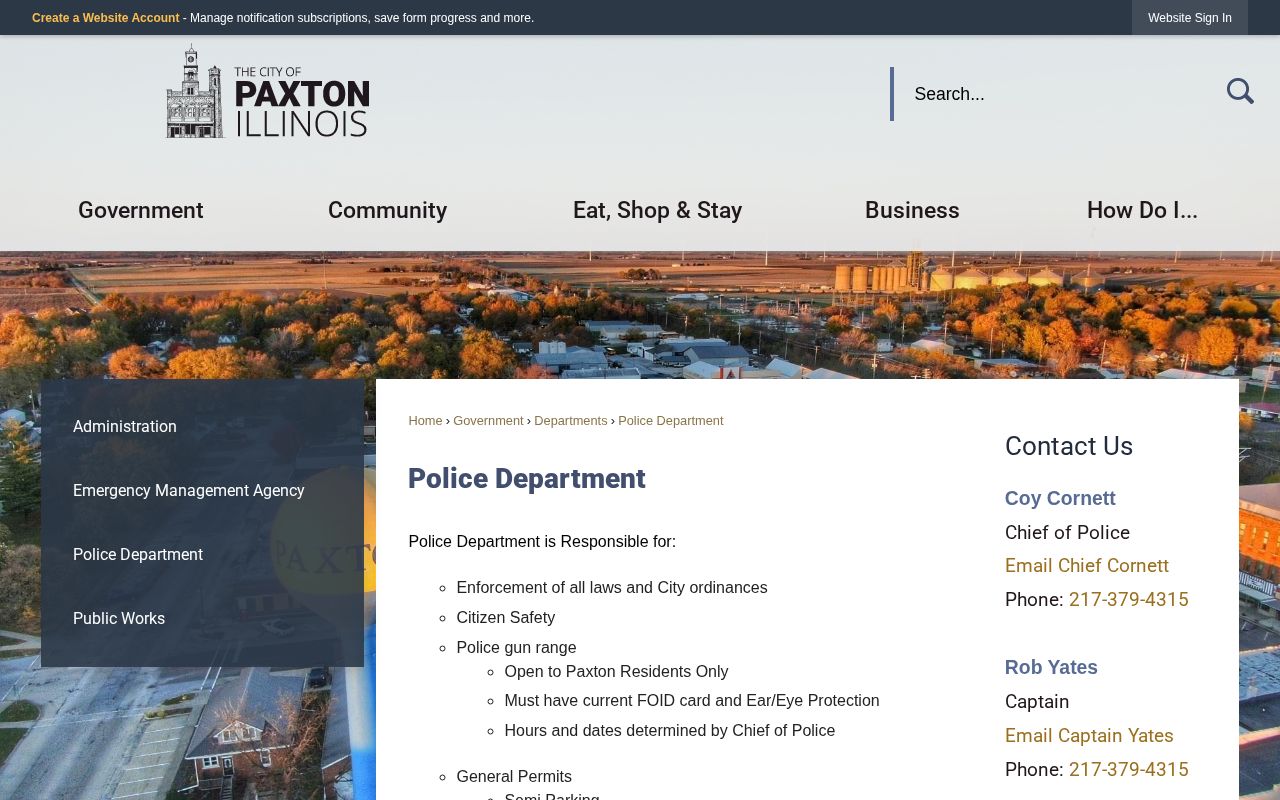Click 'Open to Paxton Residents Only' text
The image size is (1280, 800).
(x=616, y=672)
